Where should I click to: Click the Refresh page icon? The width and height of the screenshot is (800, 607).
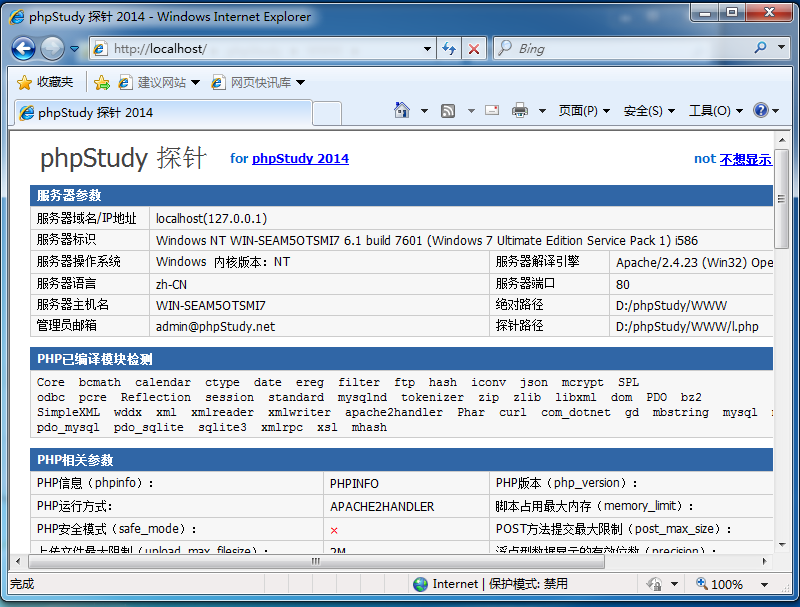[449, 48]
